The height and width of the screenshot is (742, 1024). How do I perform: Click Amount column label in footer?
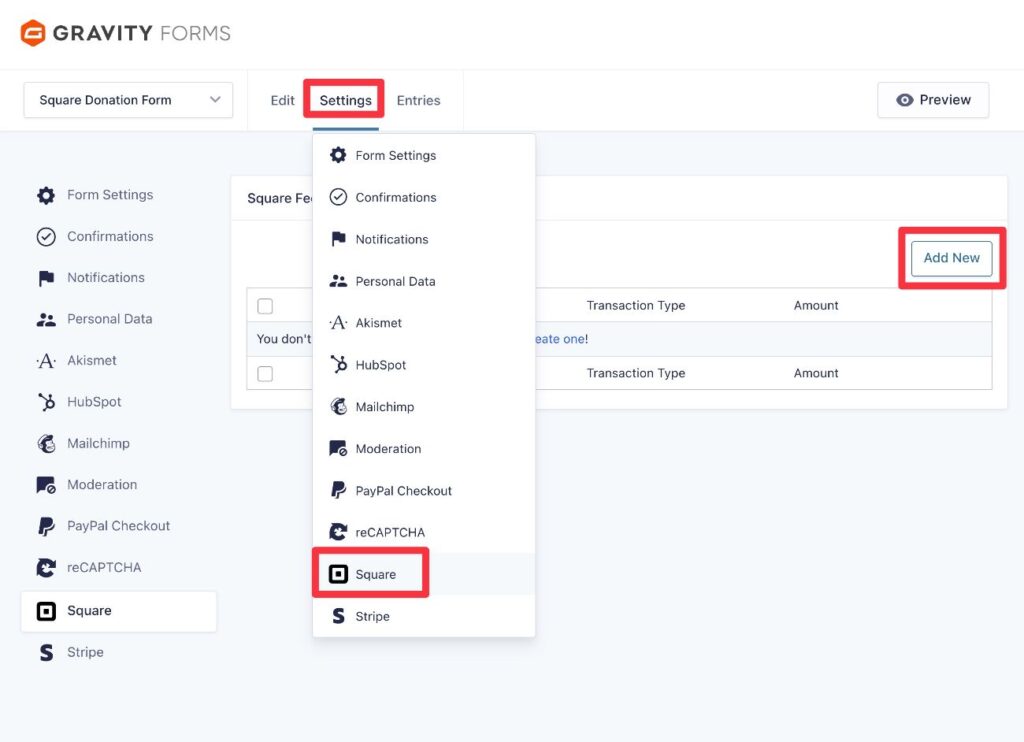pyautogui.click(x=816, y=374)
